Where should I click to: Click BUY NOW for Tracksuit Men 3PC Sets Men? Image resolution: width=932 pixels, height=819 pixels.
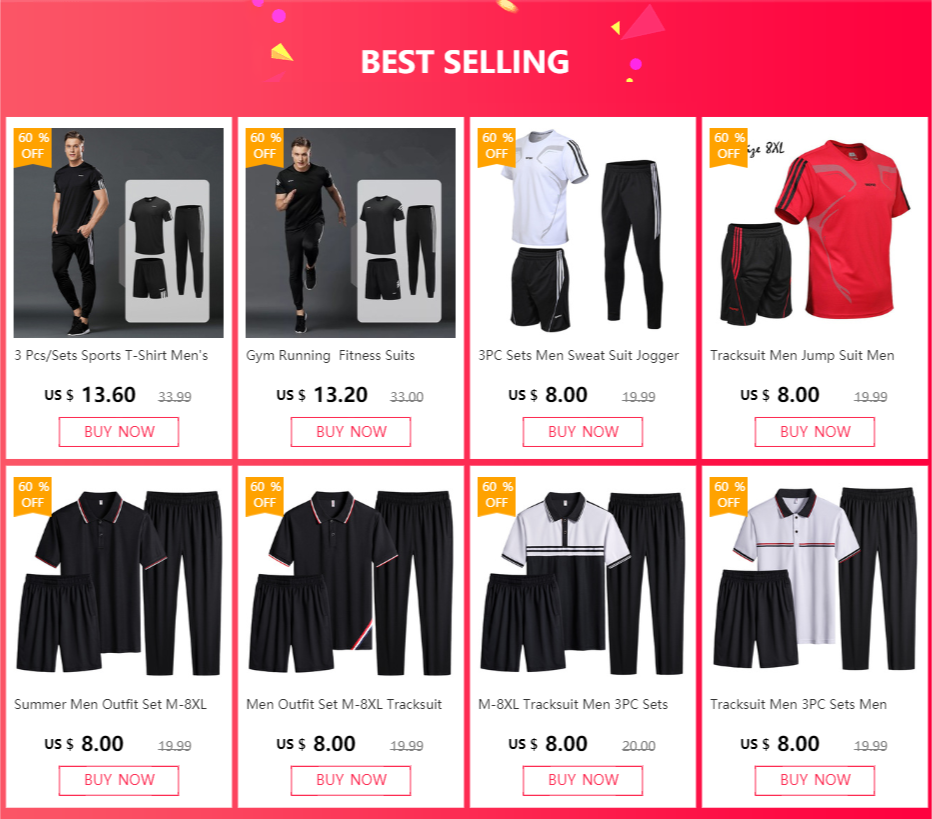pyautogui.click(x=815, y=780)
